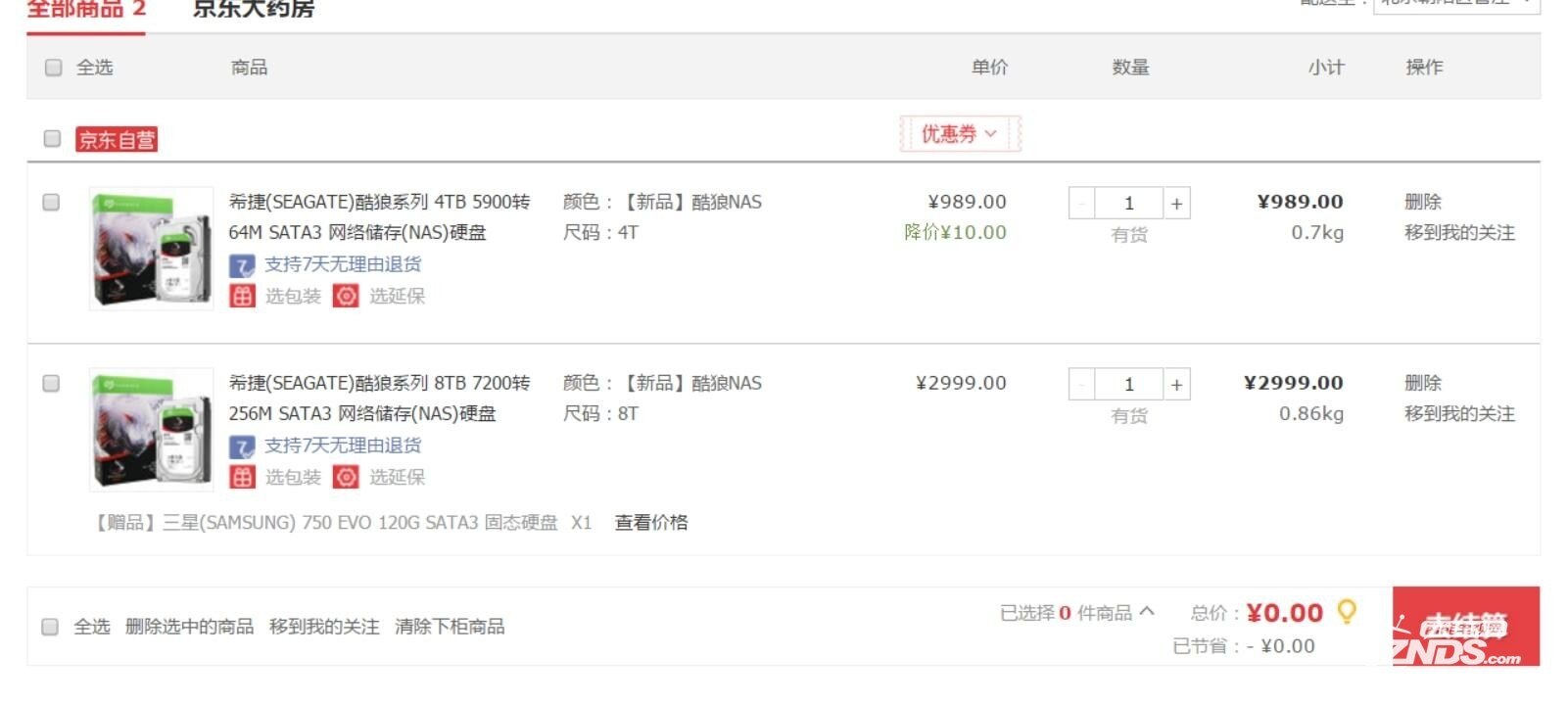
Task: Check the 京东自营 store checkbox
Action: coord(52,138)
